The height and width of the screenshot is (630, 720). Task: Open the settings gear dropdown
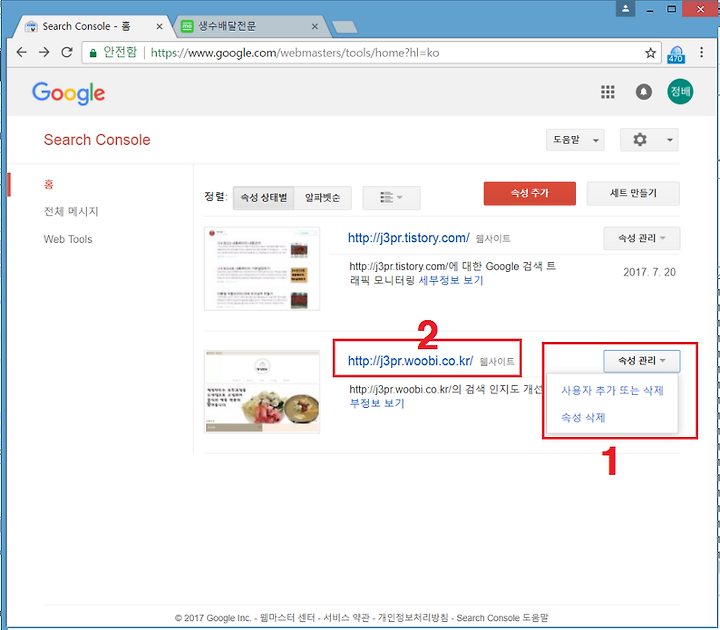coord(649,140)
